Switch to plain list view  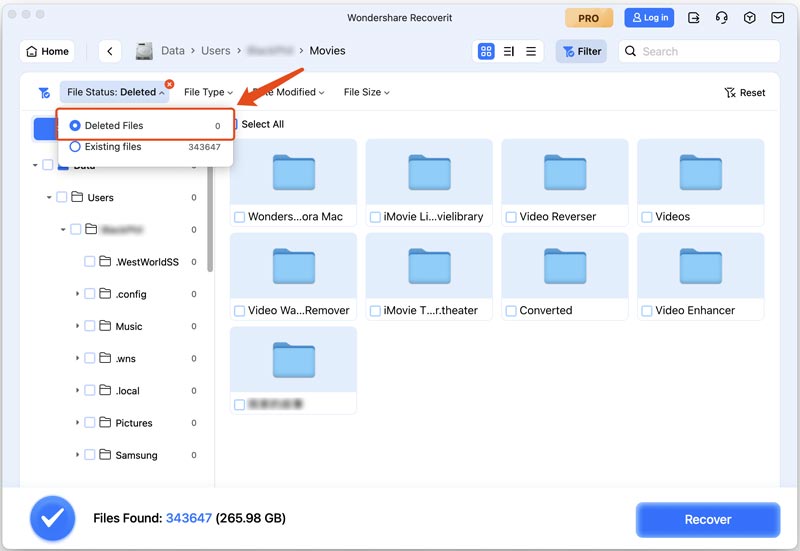(x=531, y=51)
